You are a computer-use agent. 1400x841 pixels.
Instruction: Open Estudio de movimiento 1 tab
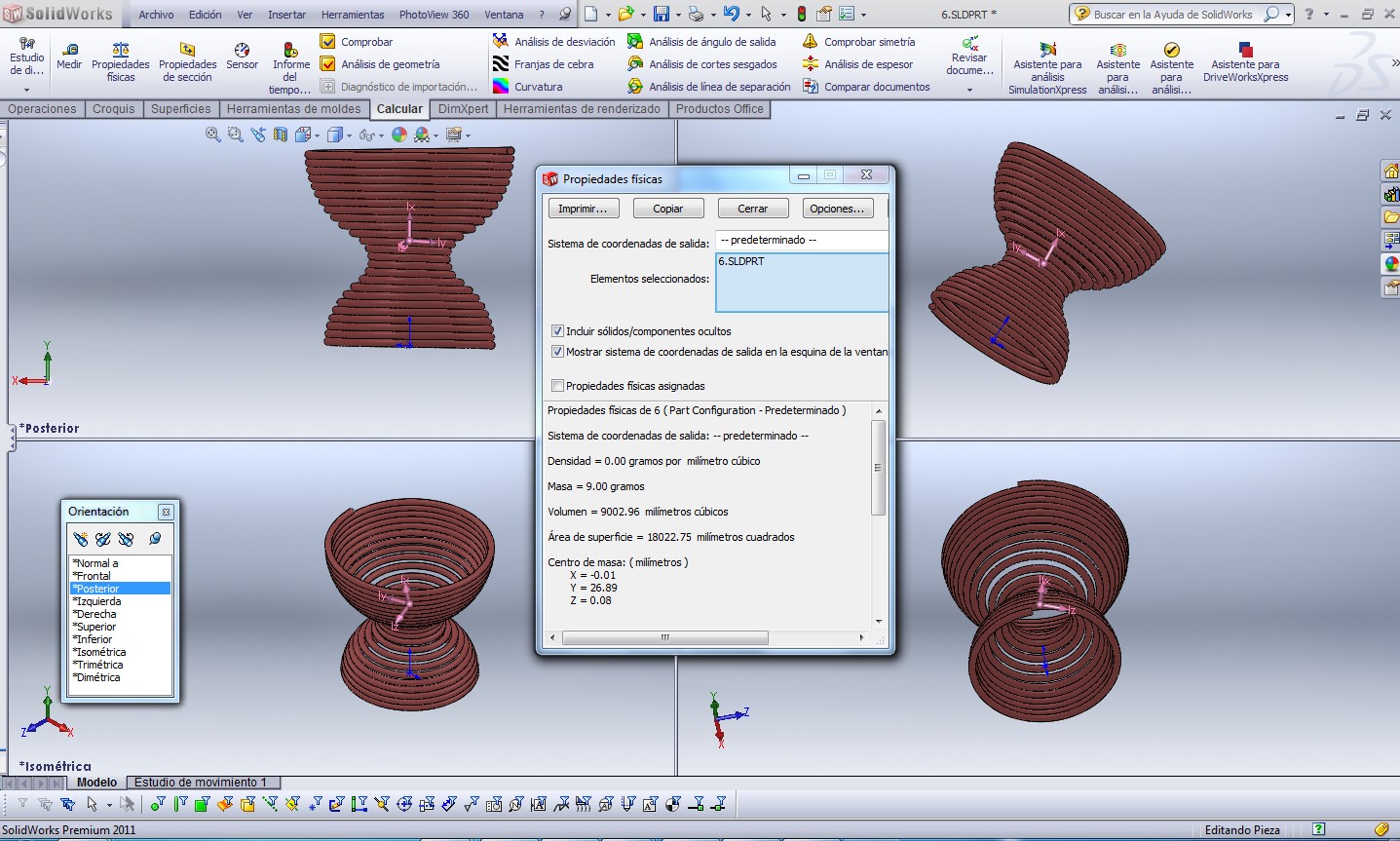pyautogui.click(x=201, y=783)
